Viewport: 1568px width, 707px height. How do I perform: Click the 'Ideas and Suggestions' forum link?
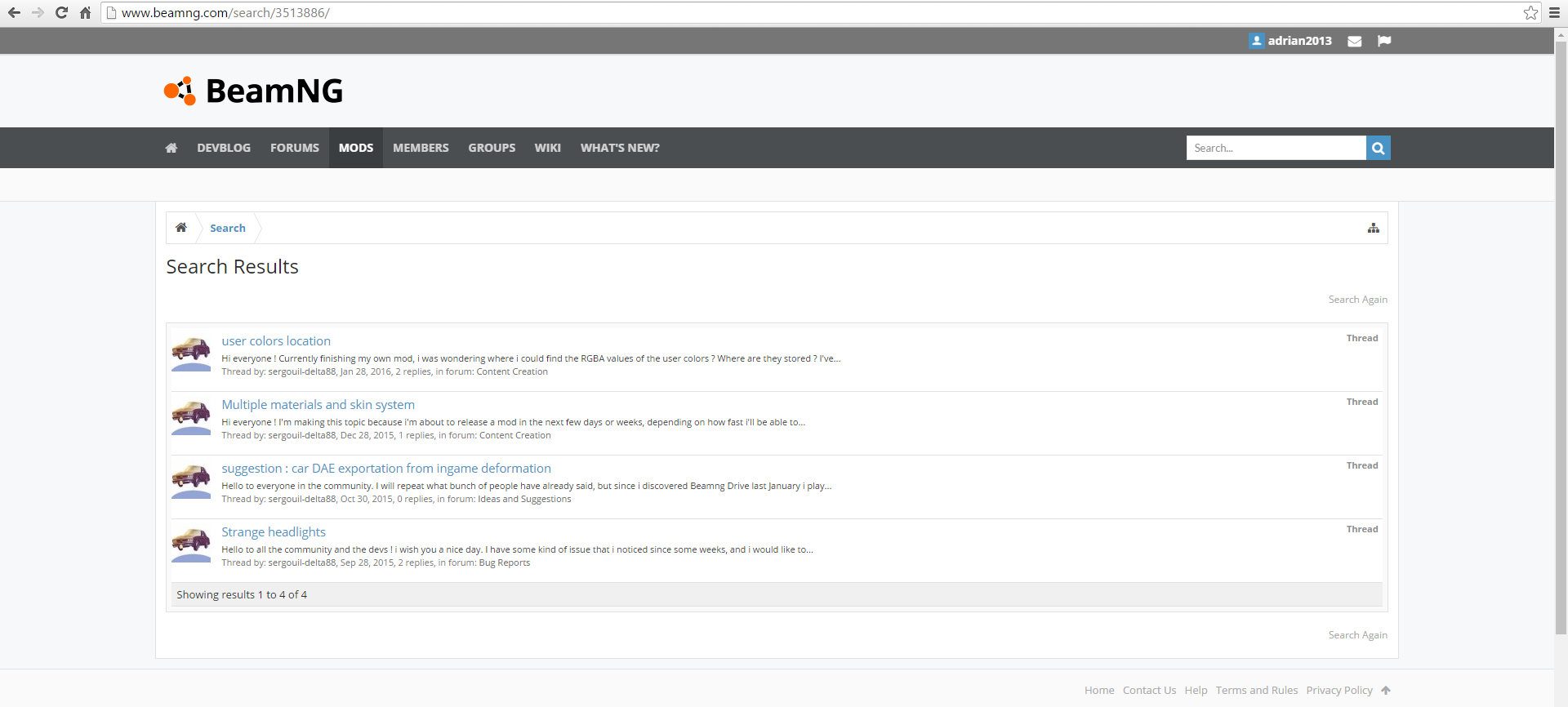(x=524, y=499)
